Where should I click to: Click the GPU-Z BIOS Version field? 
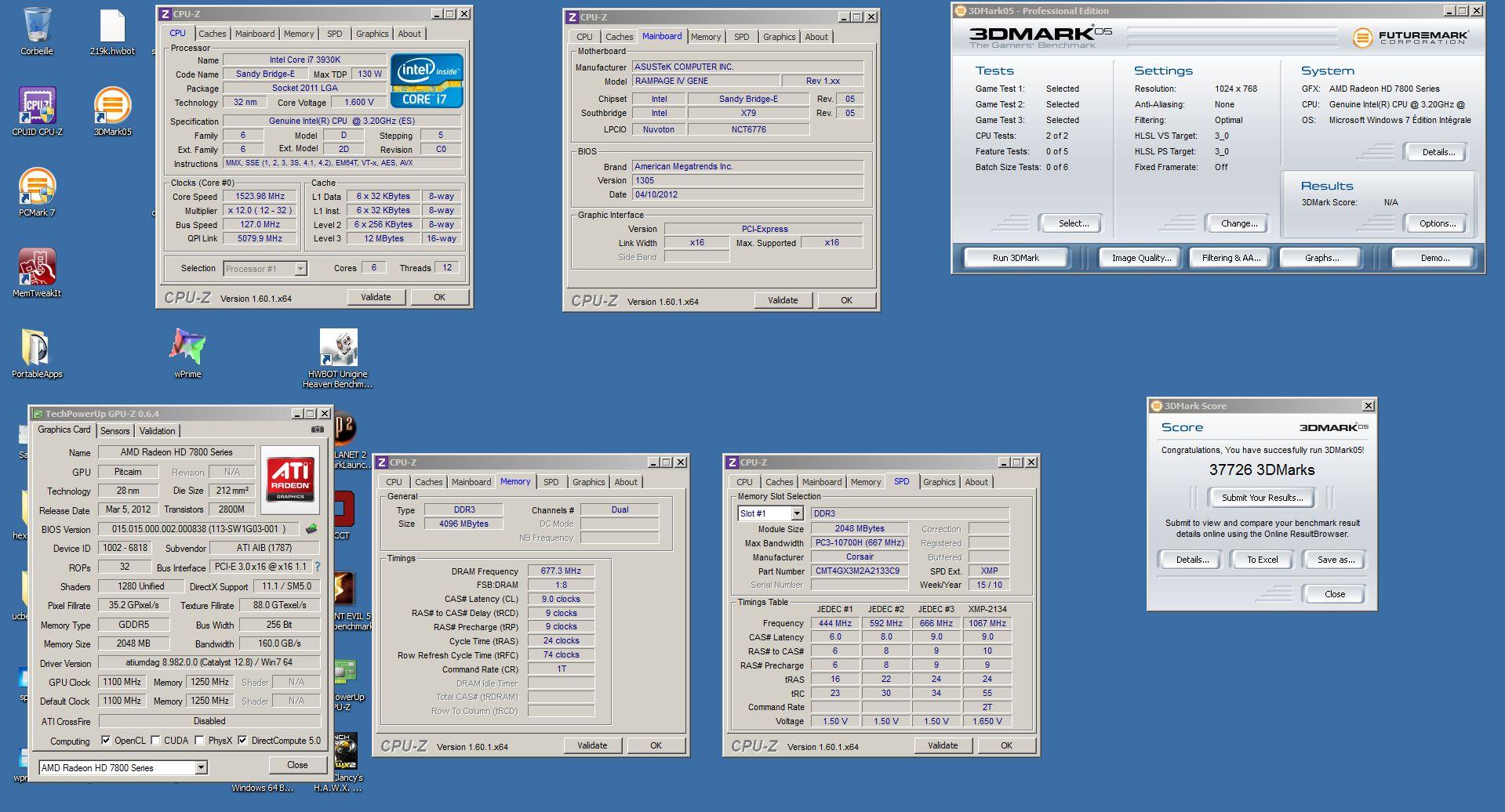pyautogui.click(x=200, y=529)
